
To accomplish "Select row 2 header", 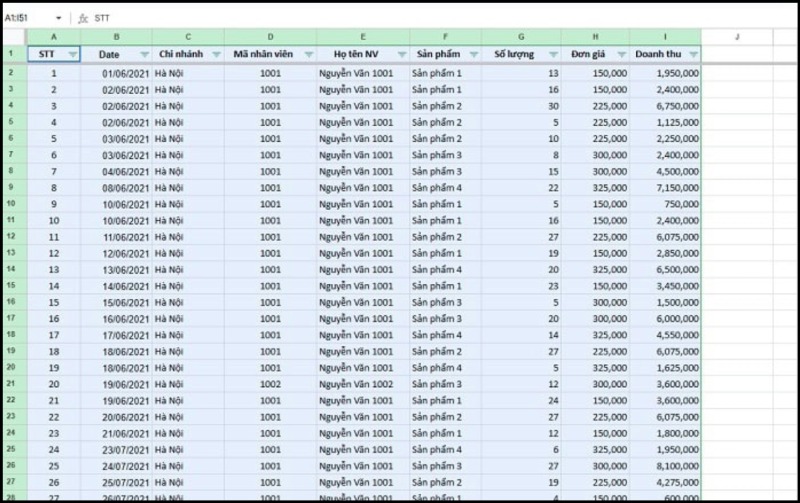I will [x=10, y=73].
